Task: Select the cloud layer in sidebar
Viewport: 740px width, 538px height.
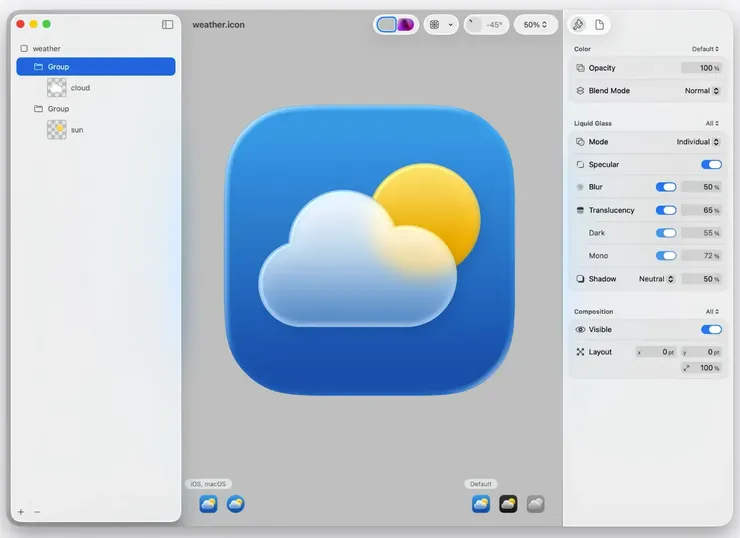Action: tap(80, 88)
